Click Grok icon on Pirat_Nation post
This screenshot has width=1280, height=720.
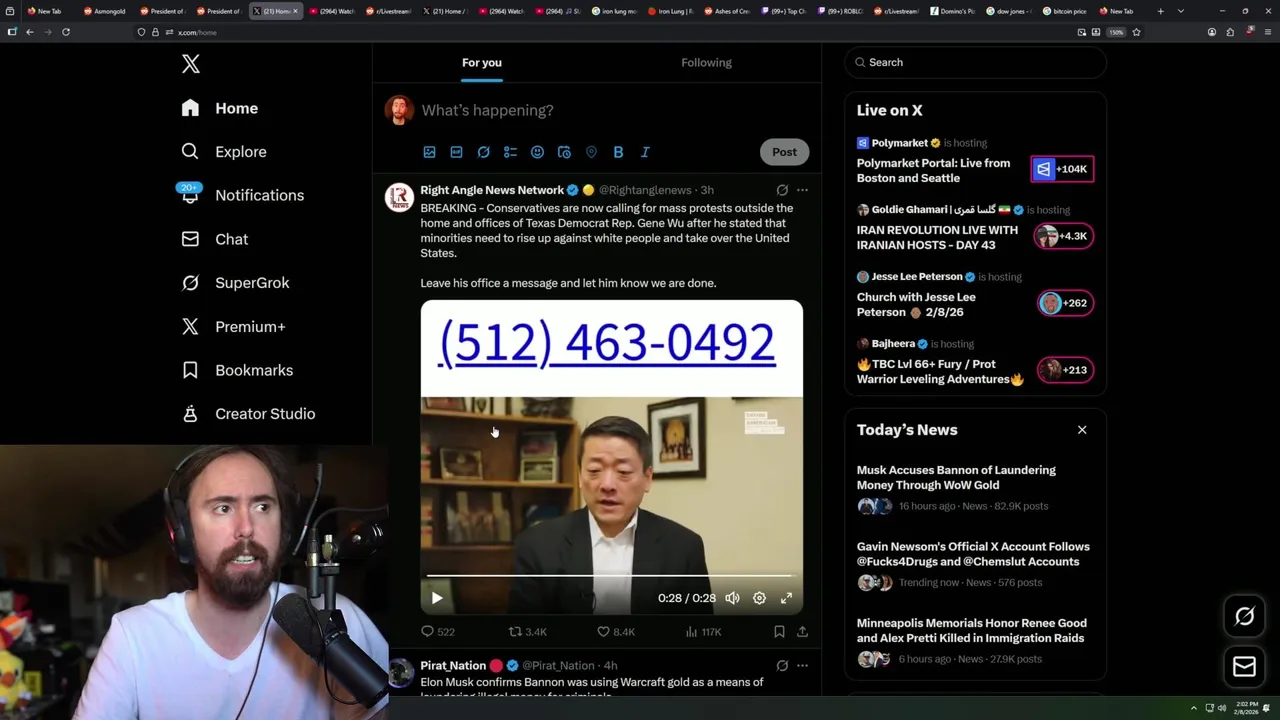[x=782, y=665]
